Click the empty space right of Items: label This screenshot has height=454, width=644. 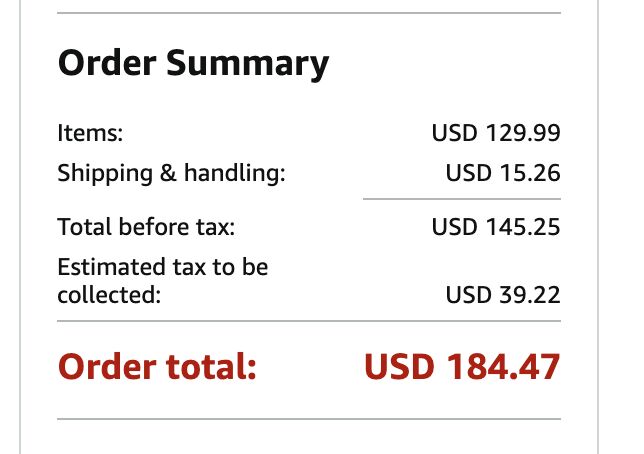click(x=270, y=133)
